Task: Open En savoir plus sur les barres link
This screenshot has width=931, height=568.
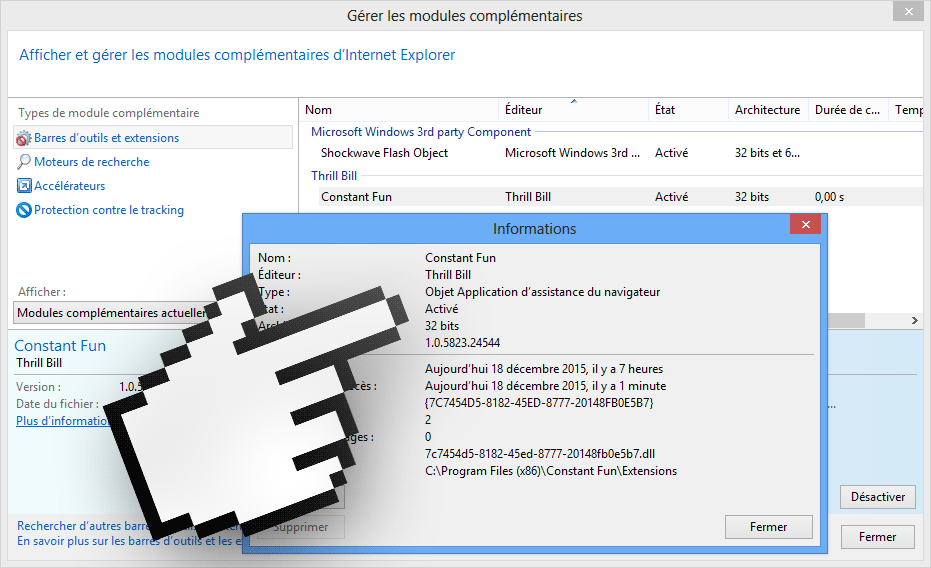Action: point(129,541)
